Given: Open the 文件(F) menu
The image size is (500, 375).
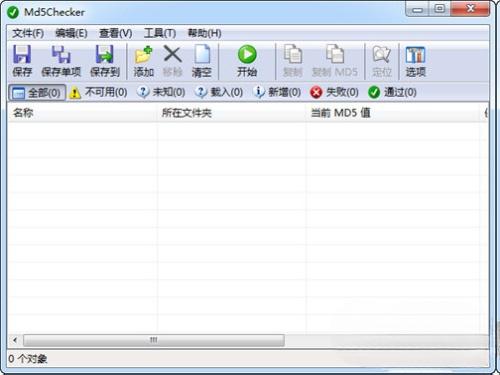Looking at the screenshot, I should (28, 33).
